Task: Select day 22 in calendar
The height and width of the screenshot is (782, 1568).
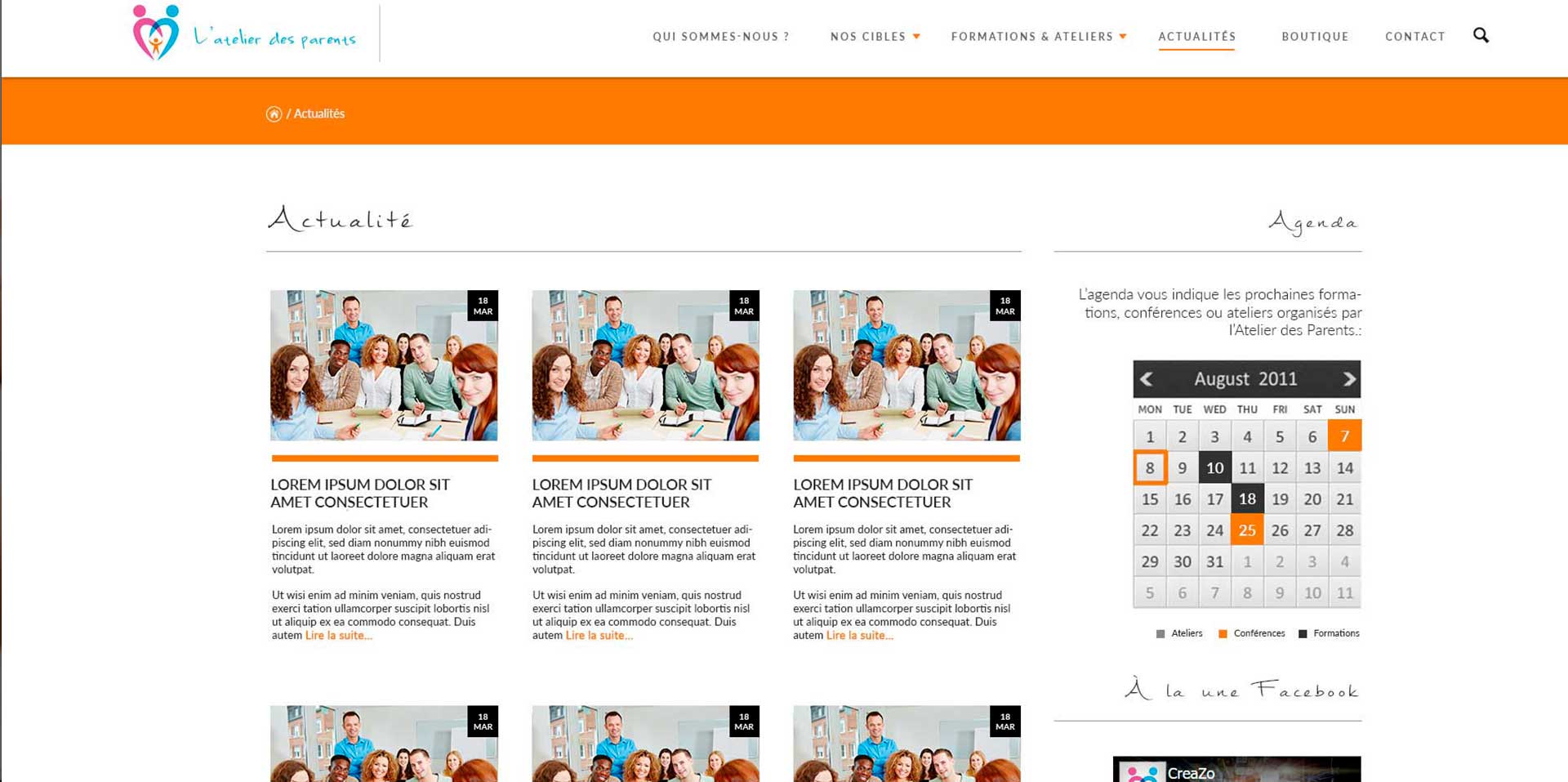Action: (x=1150, y=530)
